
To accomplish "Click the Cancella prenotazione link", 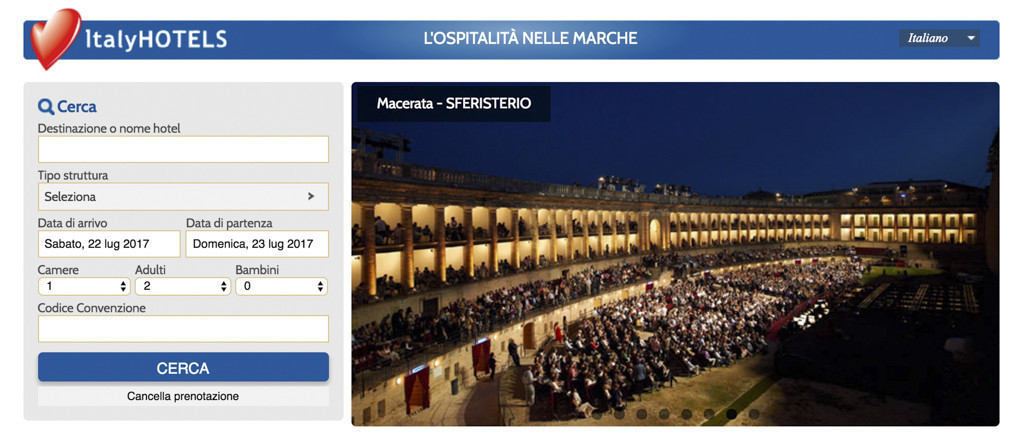I will (183, 396).
